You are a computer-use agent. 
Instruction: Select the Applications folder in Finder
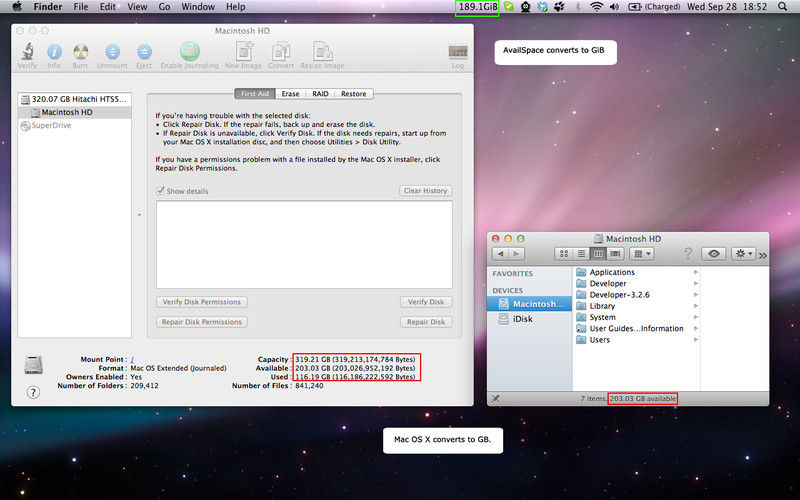(637, 272)
